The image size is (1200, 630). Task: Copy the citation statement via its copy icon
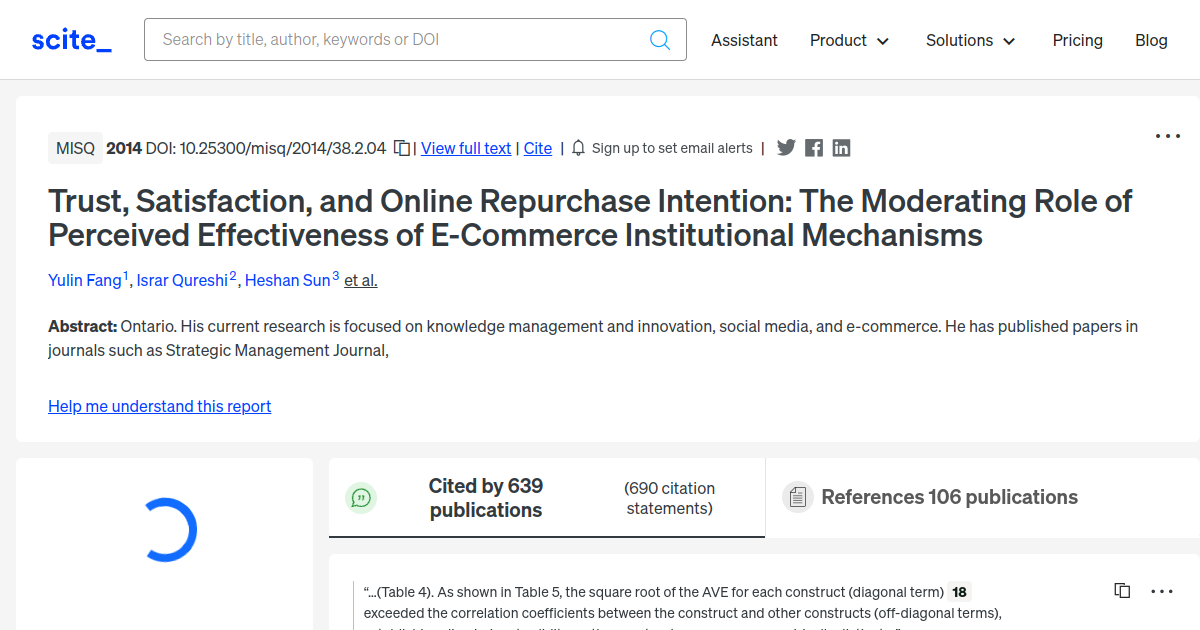coord(1121,590)
